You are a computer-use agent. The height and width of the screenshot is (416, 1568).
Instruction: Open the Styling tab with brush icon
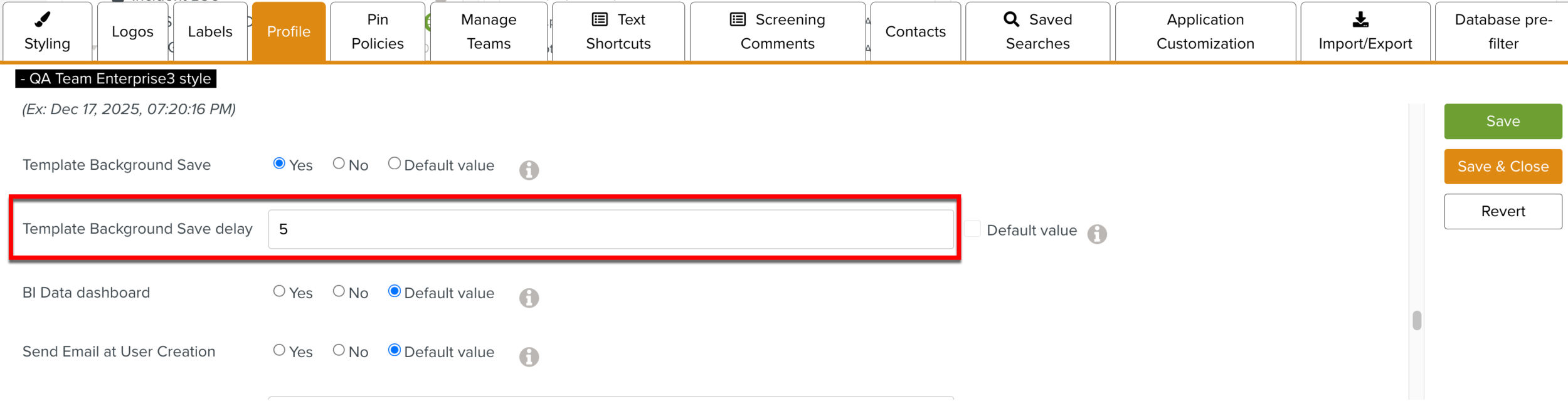47,31
